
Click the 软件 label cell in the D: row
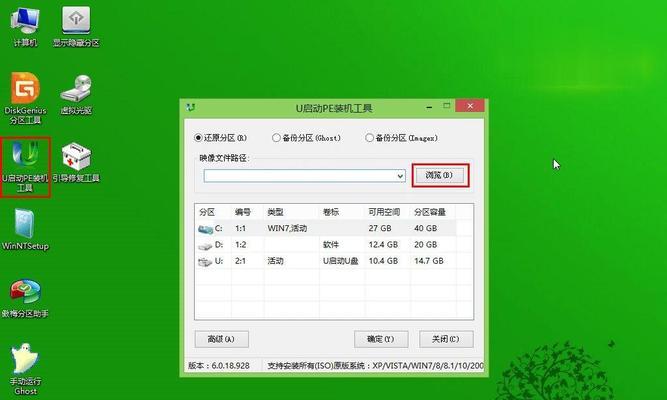click(x=331, y=245)
